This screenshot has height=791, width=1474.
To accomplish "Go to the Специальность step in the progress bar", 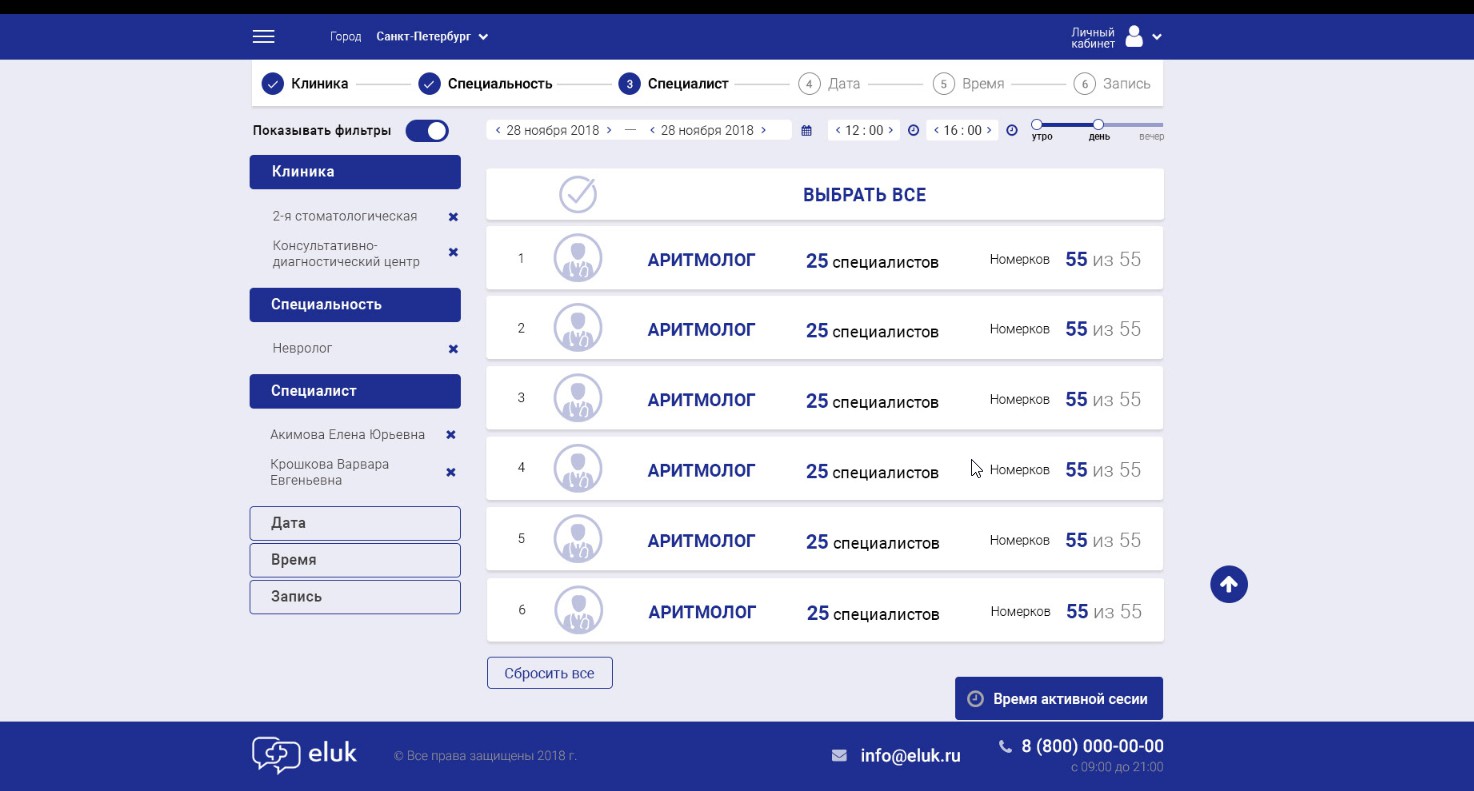I will pyautogui.click(x=485, y=84).
